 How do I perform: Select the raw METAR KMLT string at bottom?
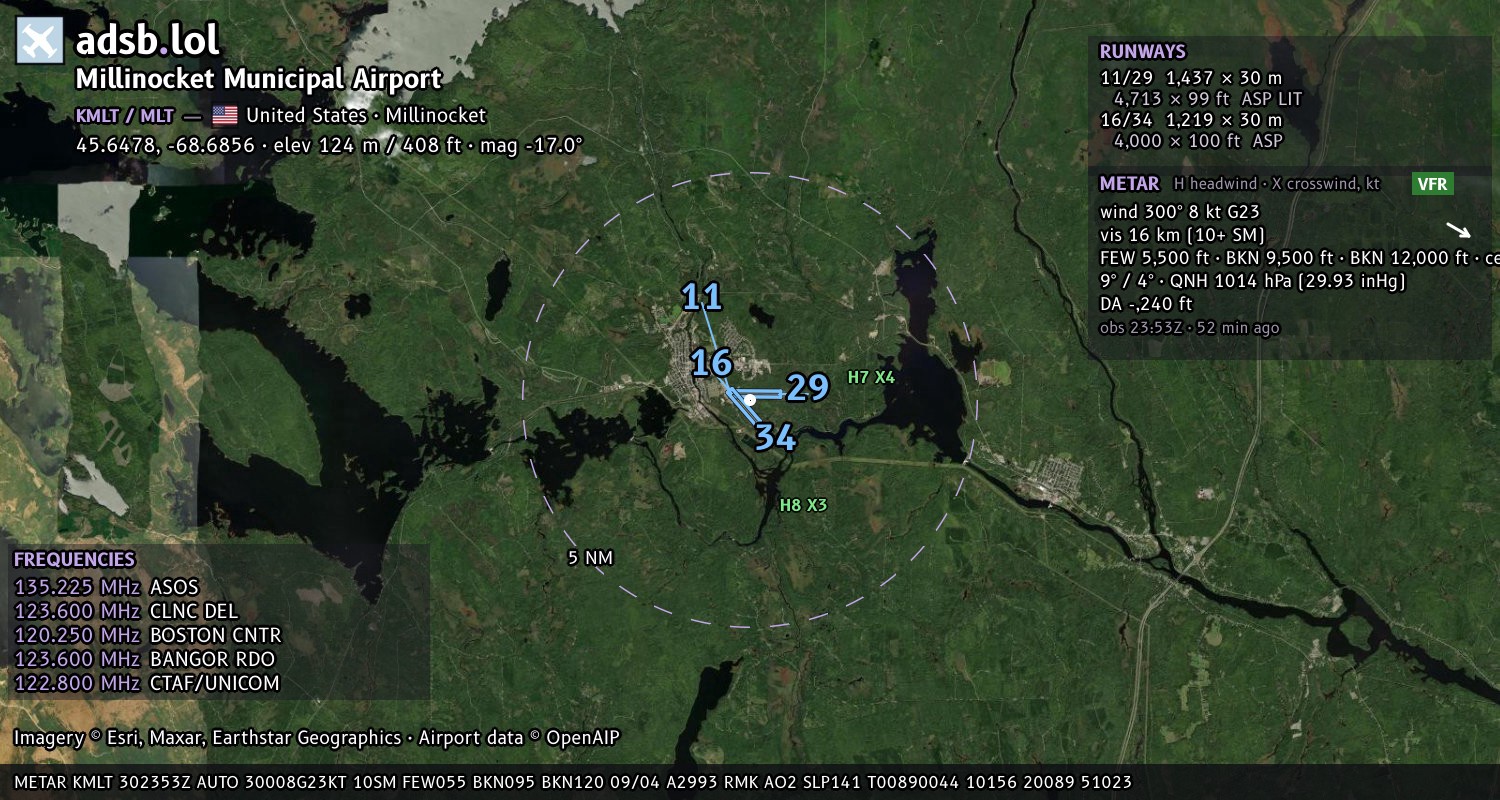[573, 782]
